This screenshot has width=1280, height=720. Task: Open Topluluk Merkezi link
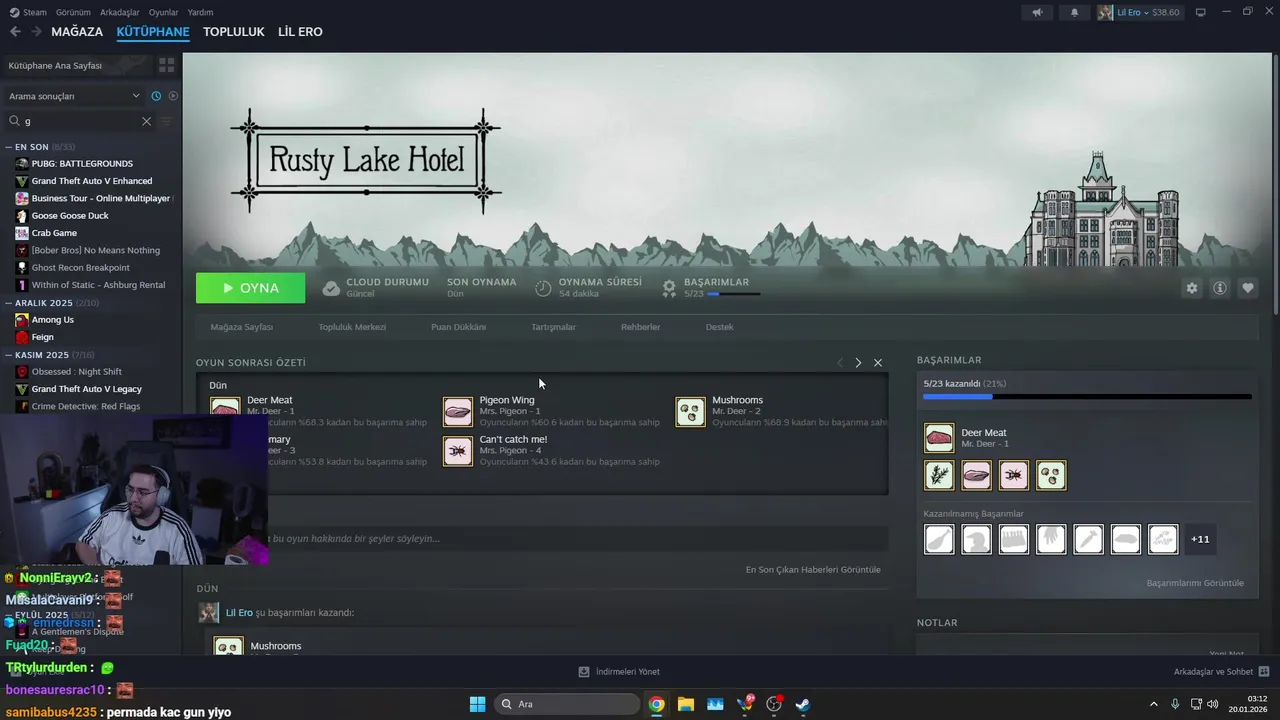tap(352, 327)
